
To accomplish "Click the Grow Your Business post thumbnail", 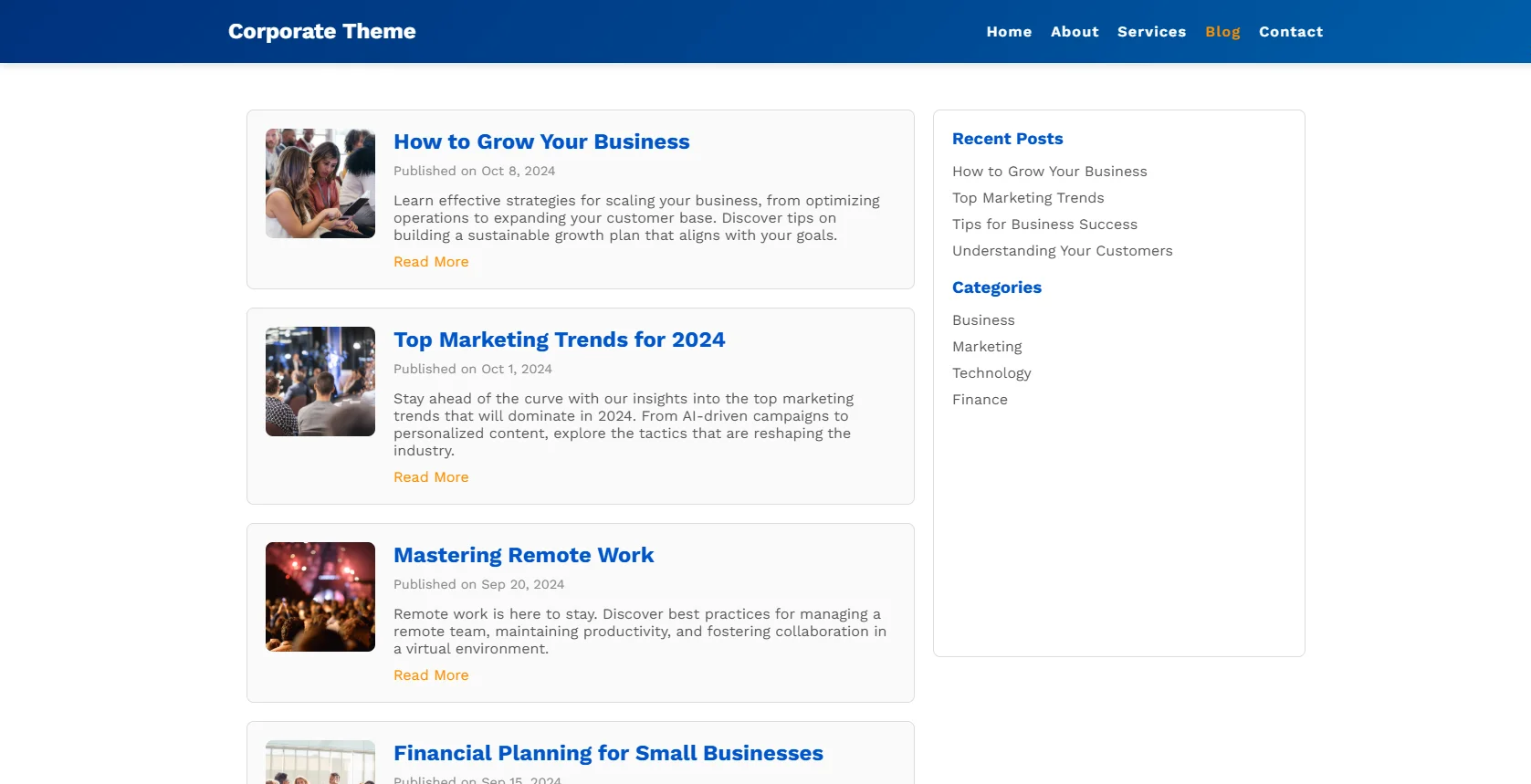I will click(x=320, y=183).
